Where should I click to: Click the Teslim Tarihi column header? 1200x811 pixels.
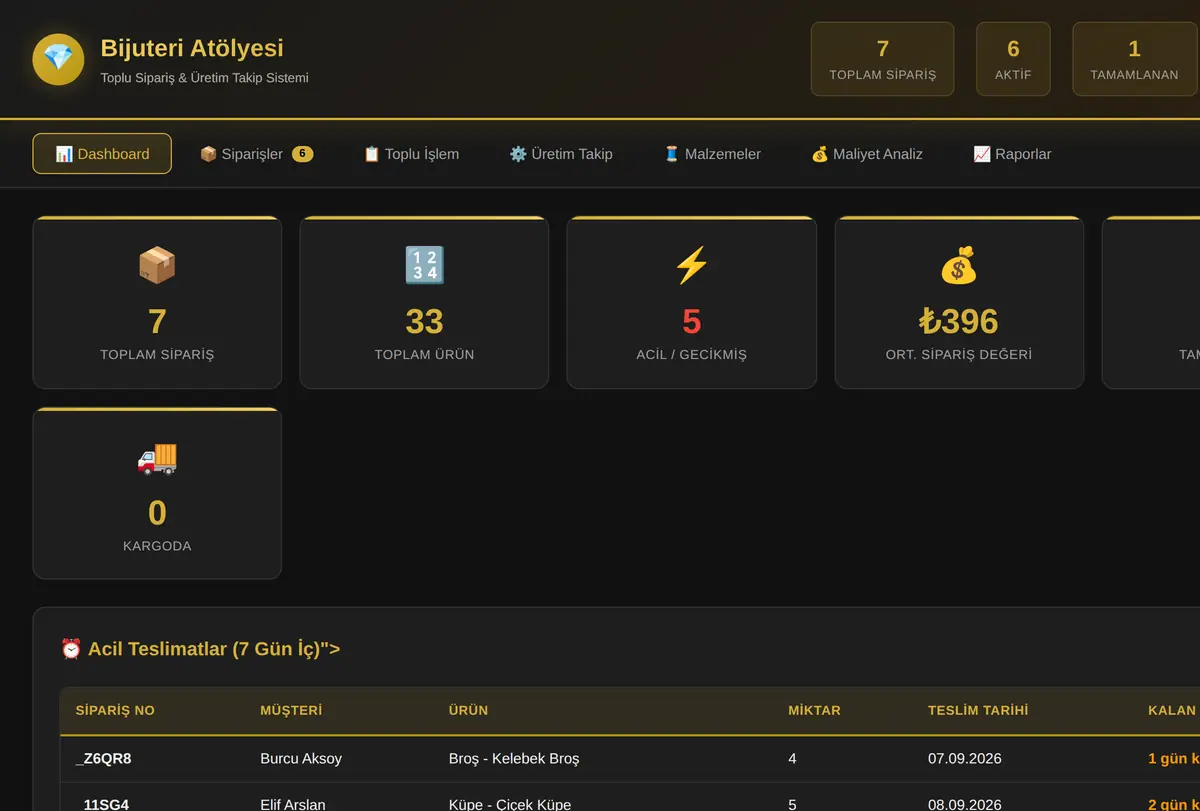[978, 710]
